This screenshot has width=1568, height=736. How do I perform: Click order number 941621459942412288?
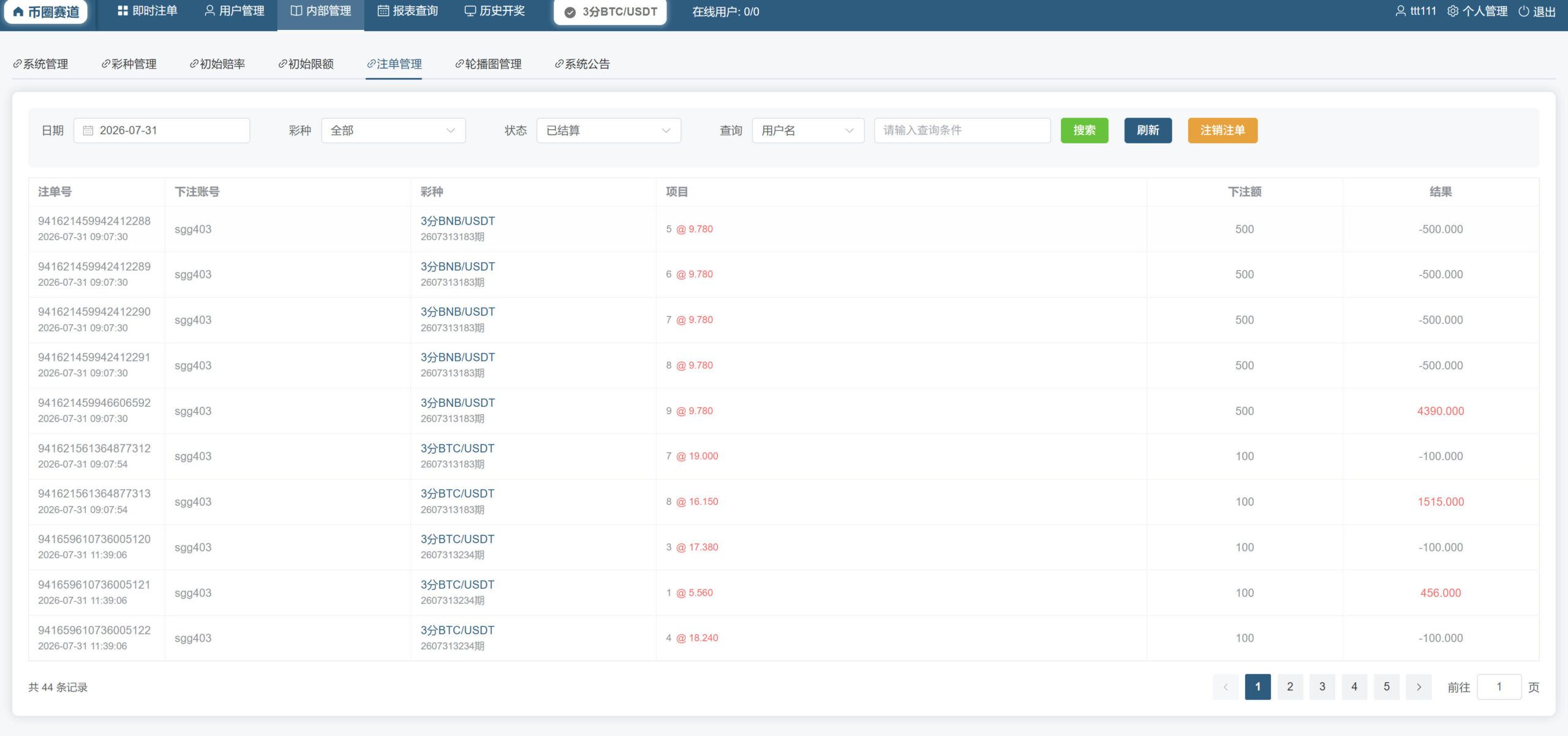(x=94, y=221)
